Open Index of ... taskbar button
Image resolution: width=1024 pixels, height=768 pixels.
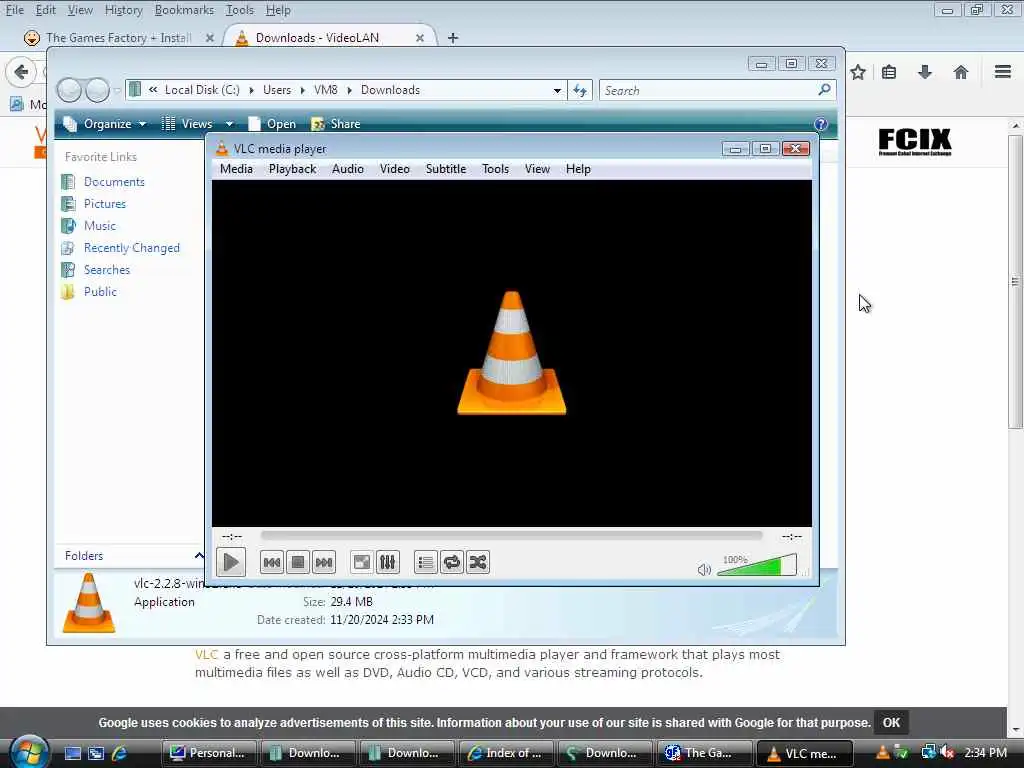[x=505, y=753]
